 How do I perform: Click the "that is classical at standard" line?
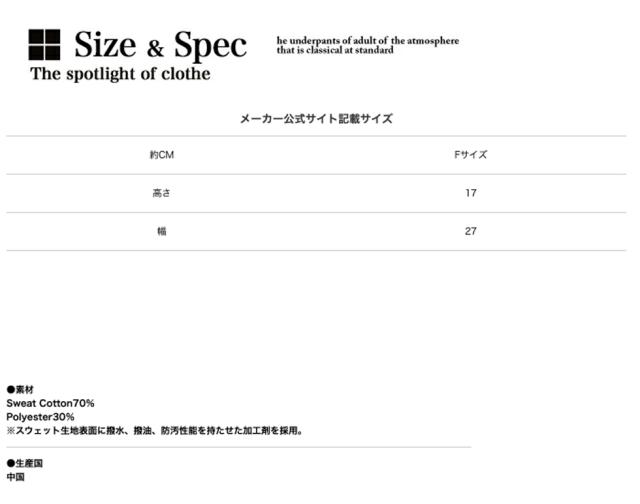(x=335, y=50)
